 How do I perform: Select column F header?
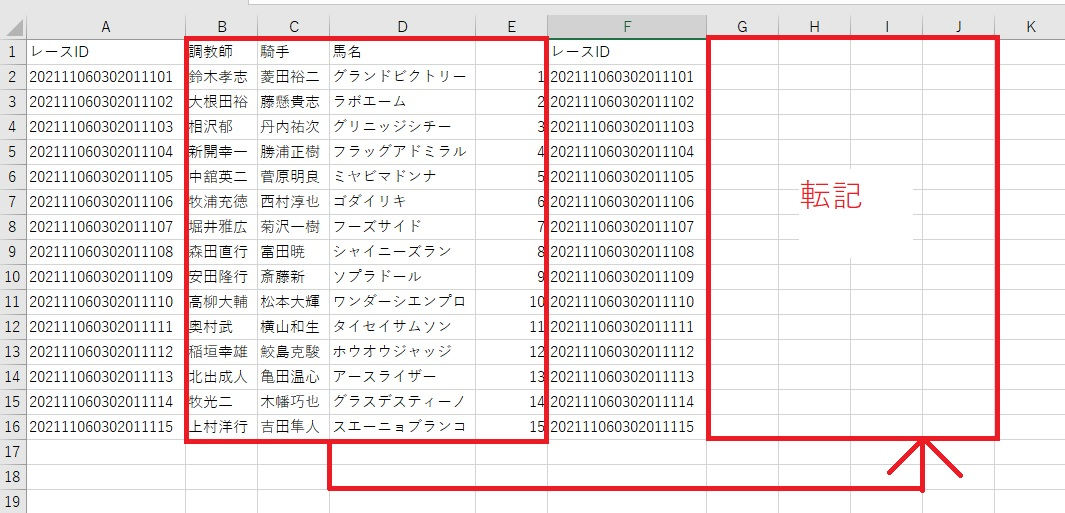coord(627,27)
